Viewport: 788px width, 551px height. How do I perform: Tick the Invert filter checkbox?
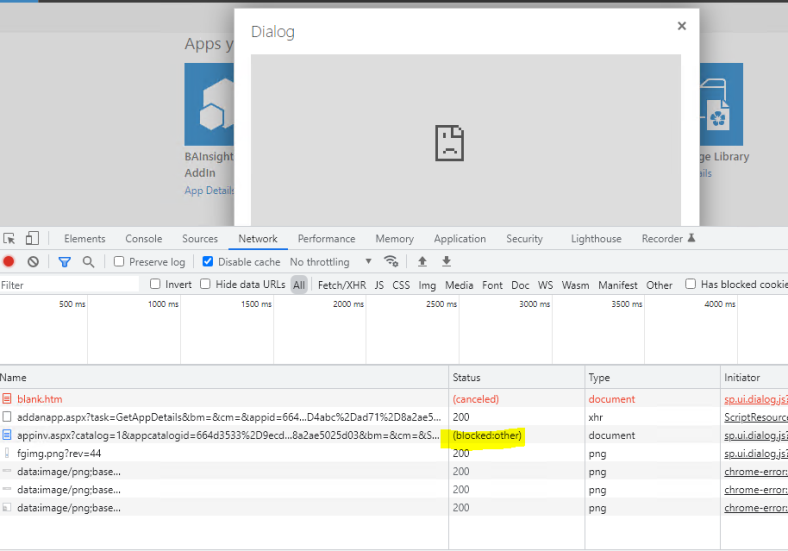[155, 285]
